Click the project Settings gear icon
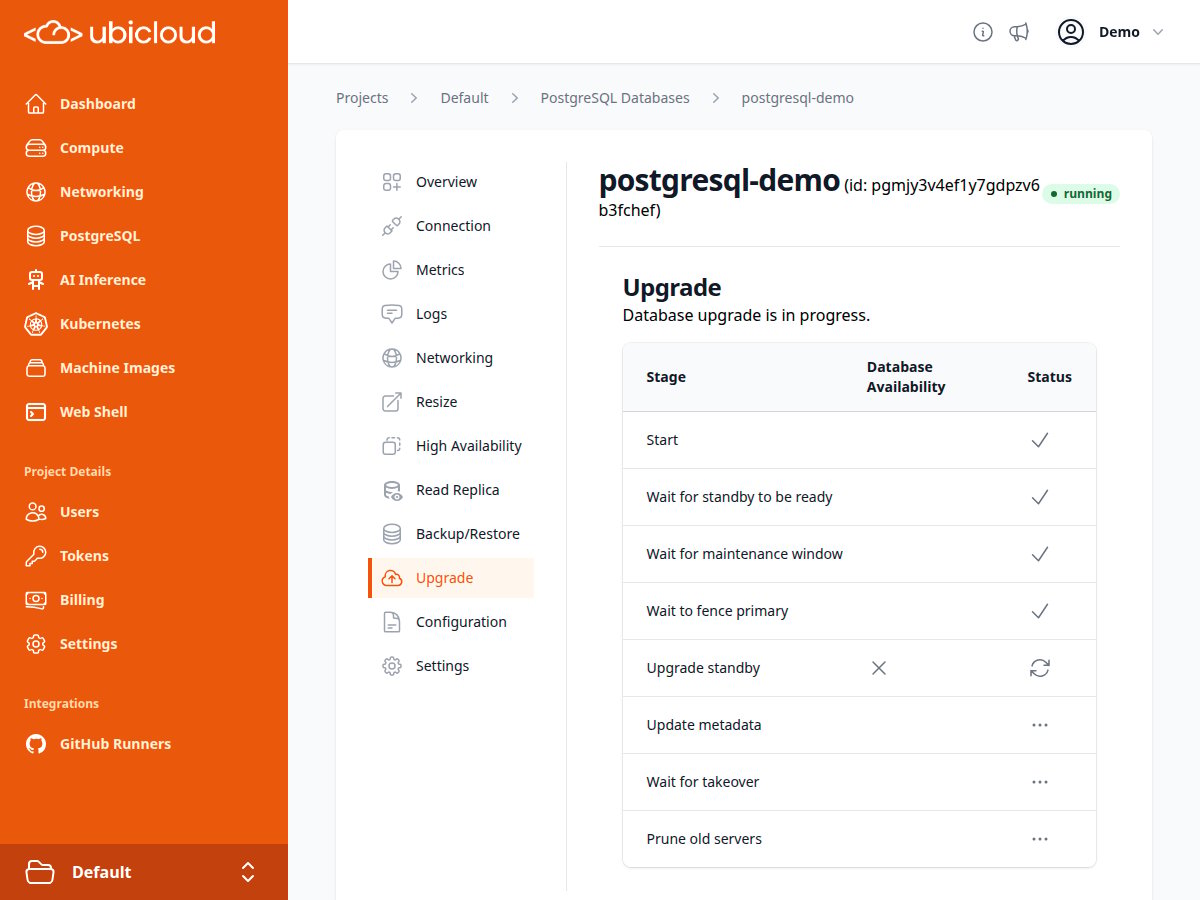 36,644
